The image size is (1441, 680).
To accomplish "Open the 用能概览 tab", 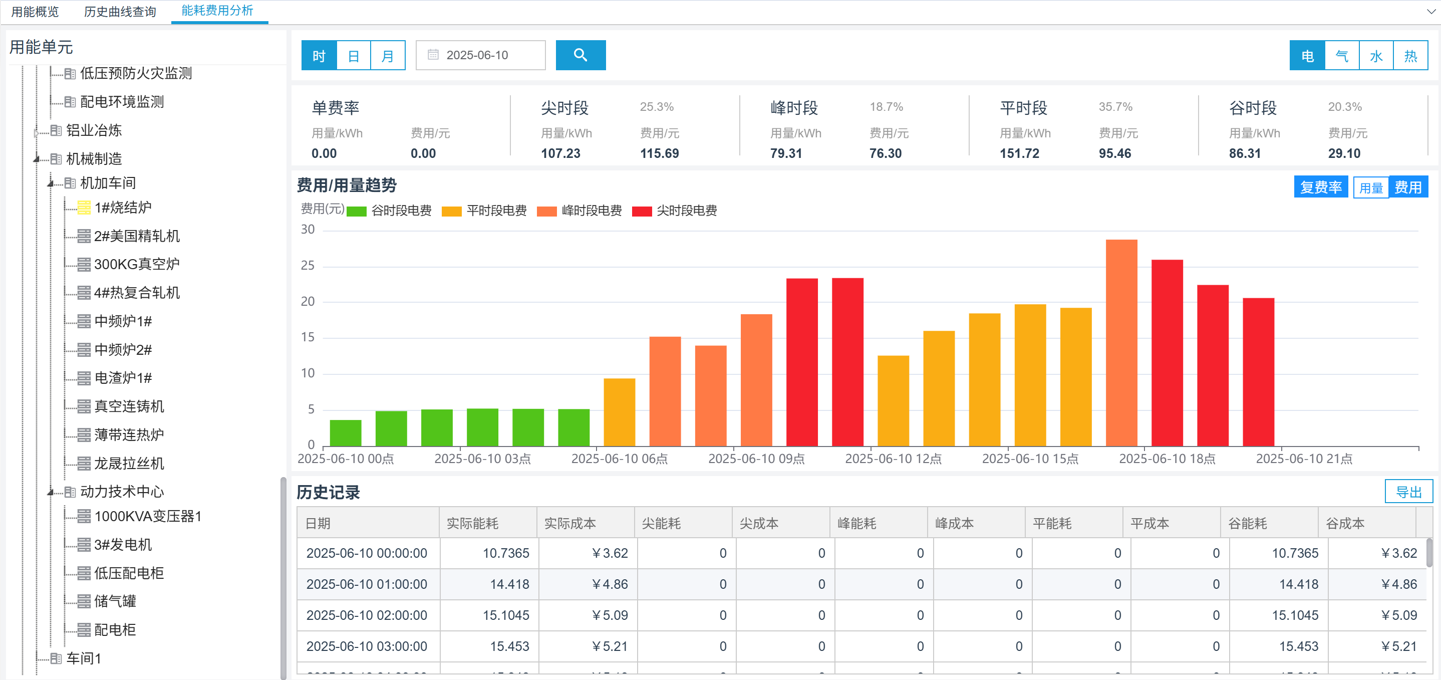I will [x=35, y=12].
